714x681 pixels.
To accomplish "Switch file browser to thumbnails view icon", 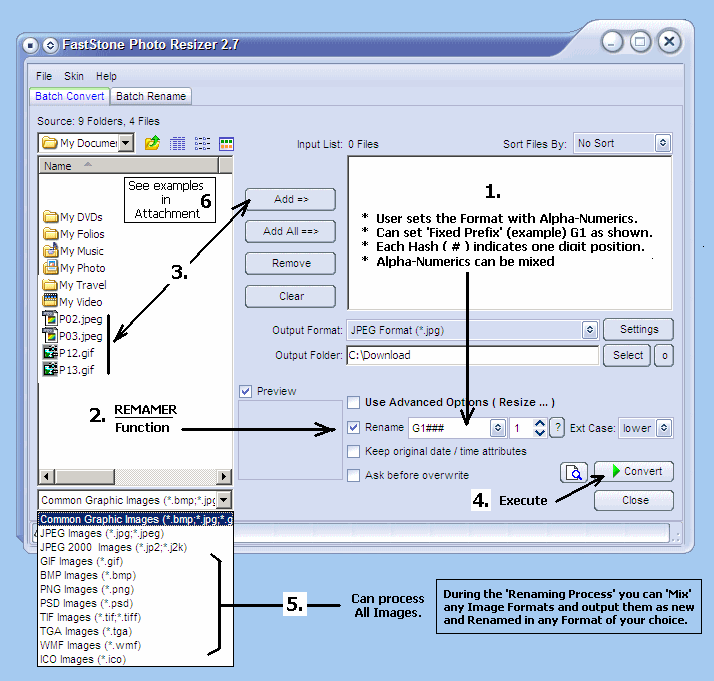I will coord(226,144).
